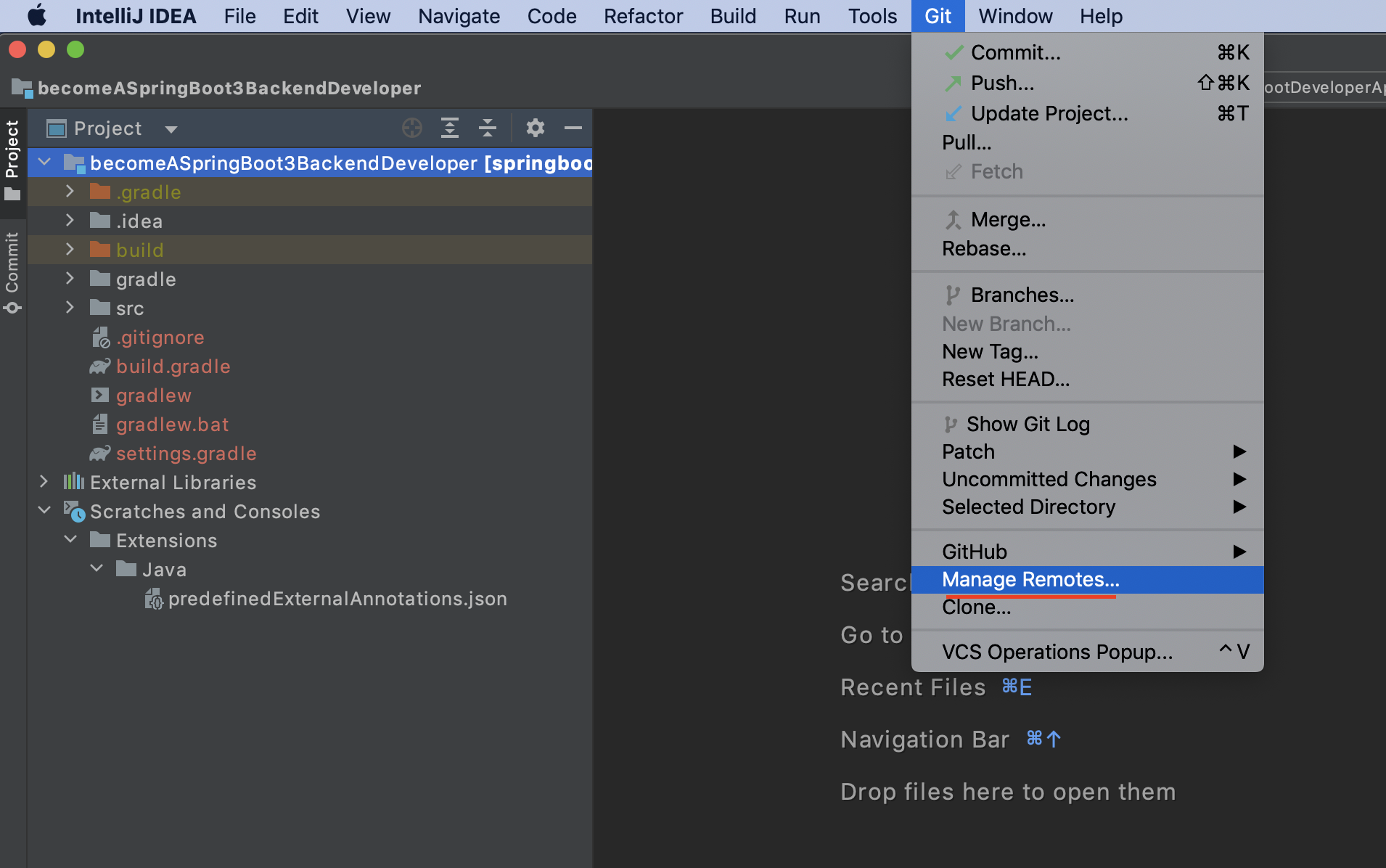The width and height of the screenshot is (1386, 868).
Task: Open the Window menu
Action: (1014, 16)
